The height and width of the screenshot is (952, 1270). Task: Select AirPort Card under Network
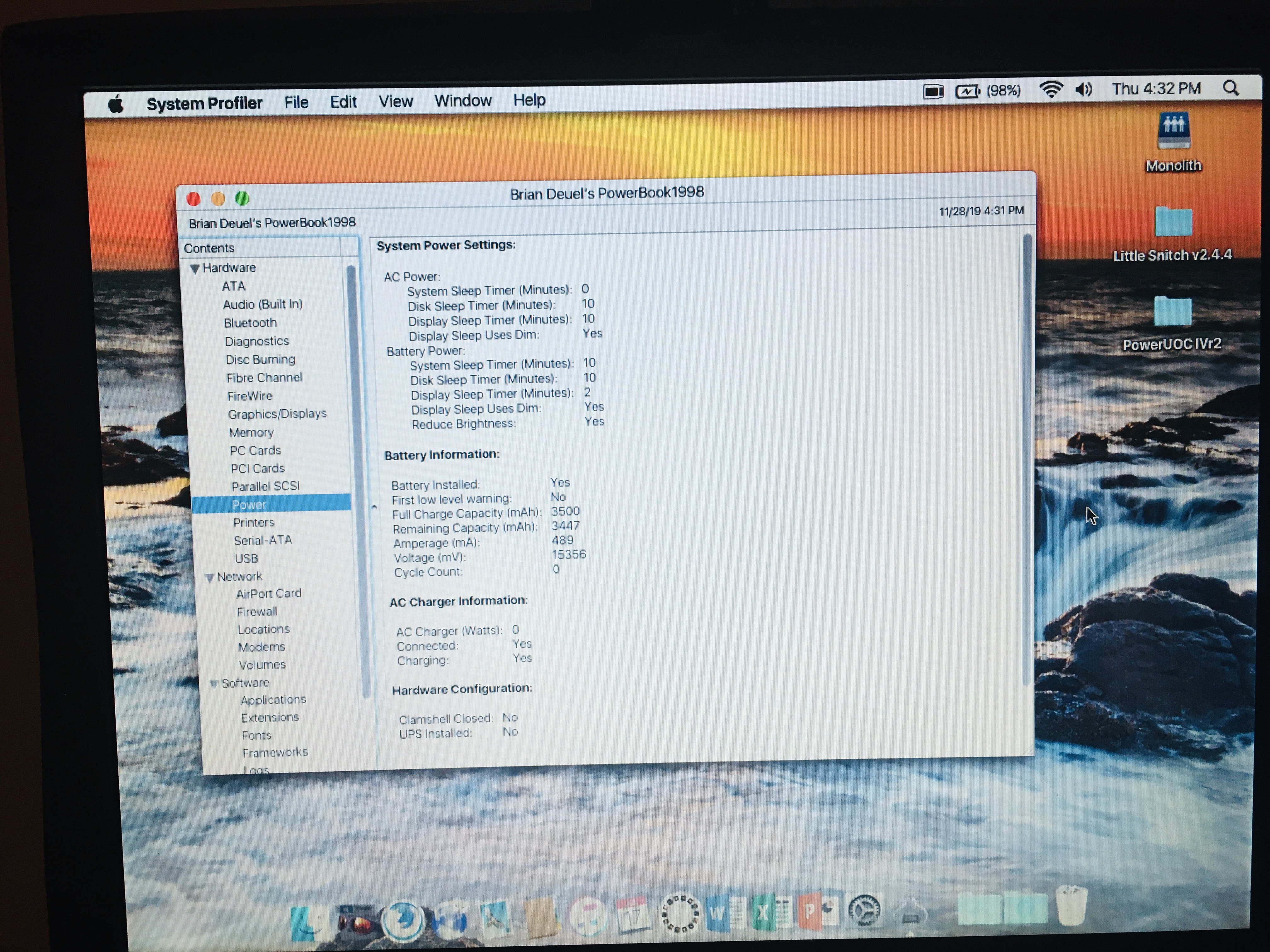269,594
